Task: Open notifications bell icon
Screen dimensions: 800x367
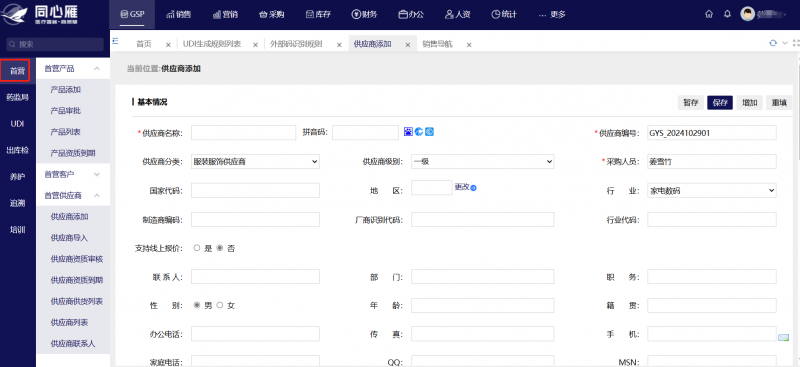Action: tap(728, 14)
